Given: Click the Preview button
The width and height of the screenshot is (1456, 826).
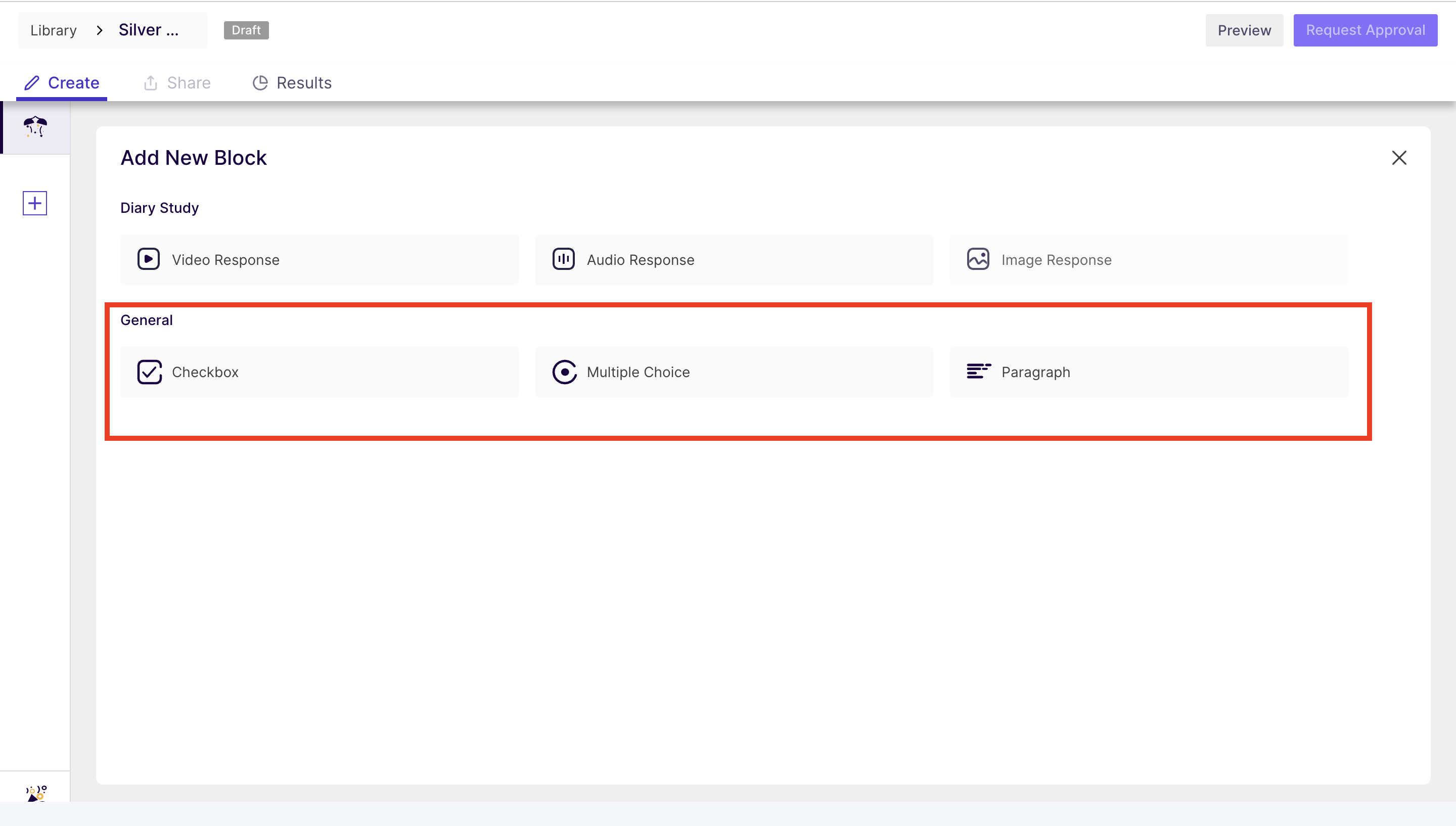Looking at the screenshot, I should click(1245, 30).
